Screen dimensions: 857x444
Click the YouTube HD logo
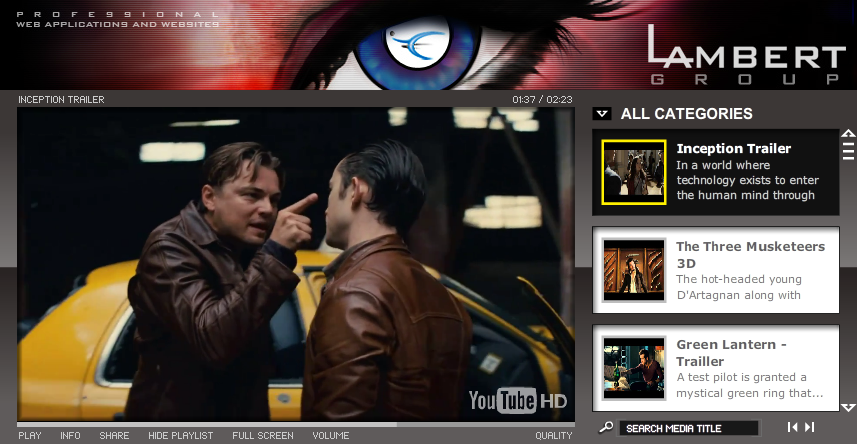[518, 401]
